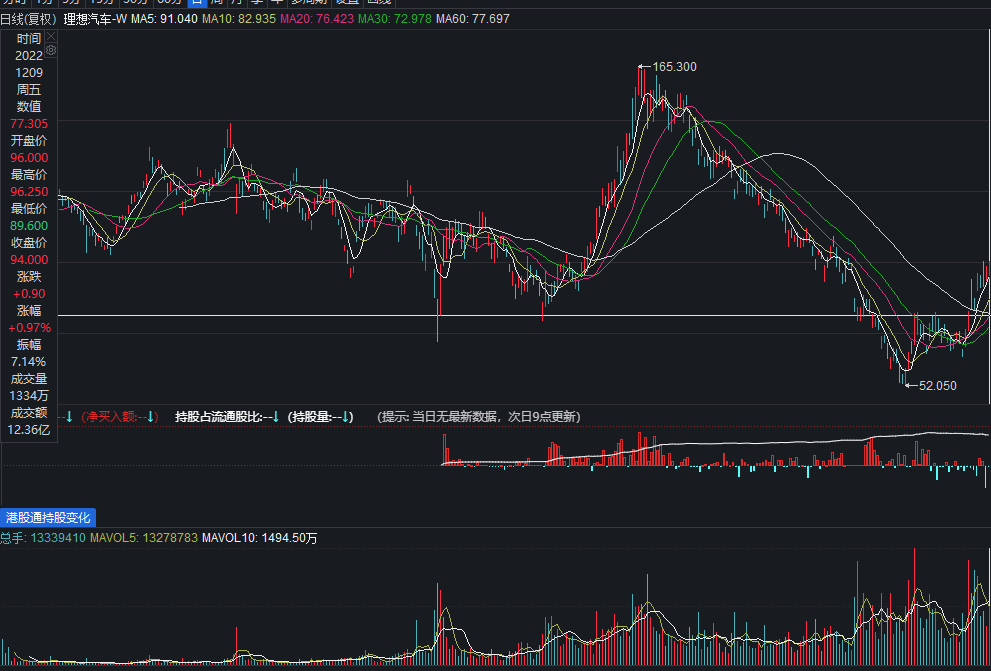Select the 60分 minute period tab
Screen dimensions: 991x671
pyautogui.click(x=169, y=3)
